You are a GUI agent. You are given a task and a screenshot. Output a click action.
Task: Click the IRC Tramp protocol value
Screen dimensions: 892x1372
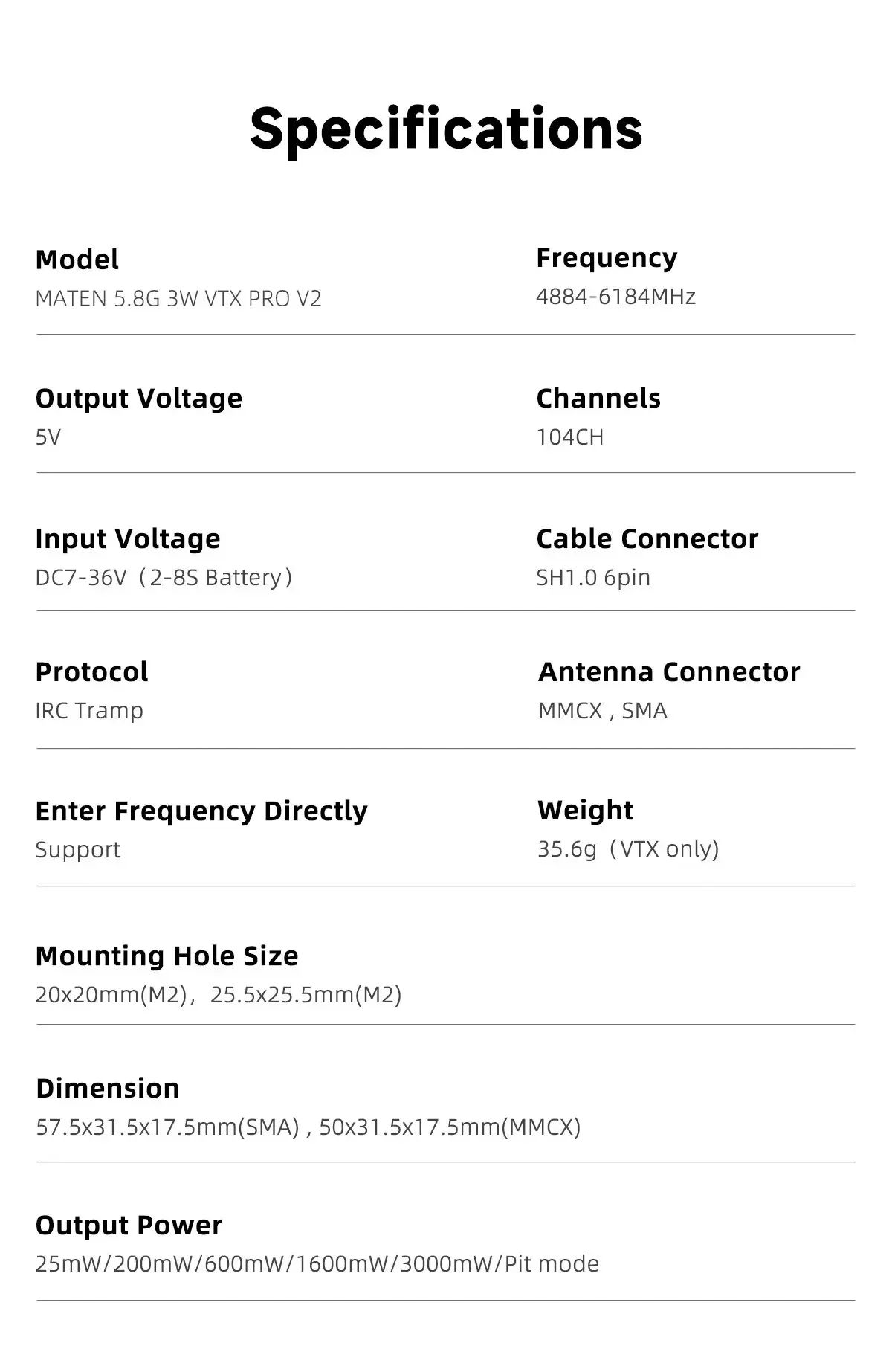click(x=89, y=711)
